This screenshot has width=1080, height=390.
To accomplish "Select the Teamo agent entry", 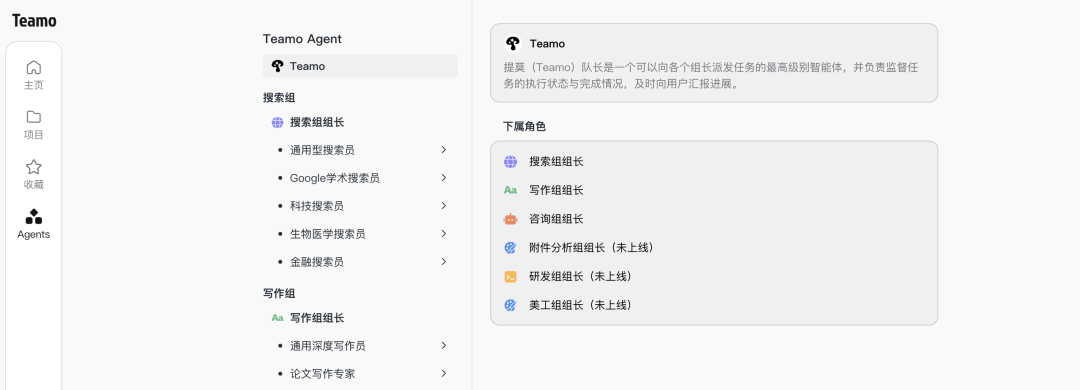I will (x=360, y=66).
